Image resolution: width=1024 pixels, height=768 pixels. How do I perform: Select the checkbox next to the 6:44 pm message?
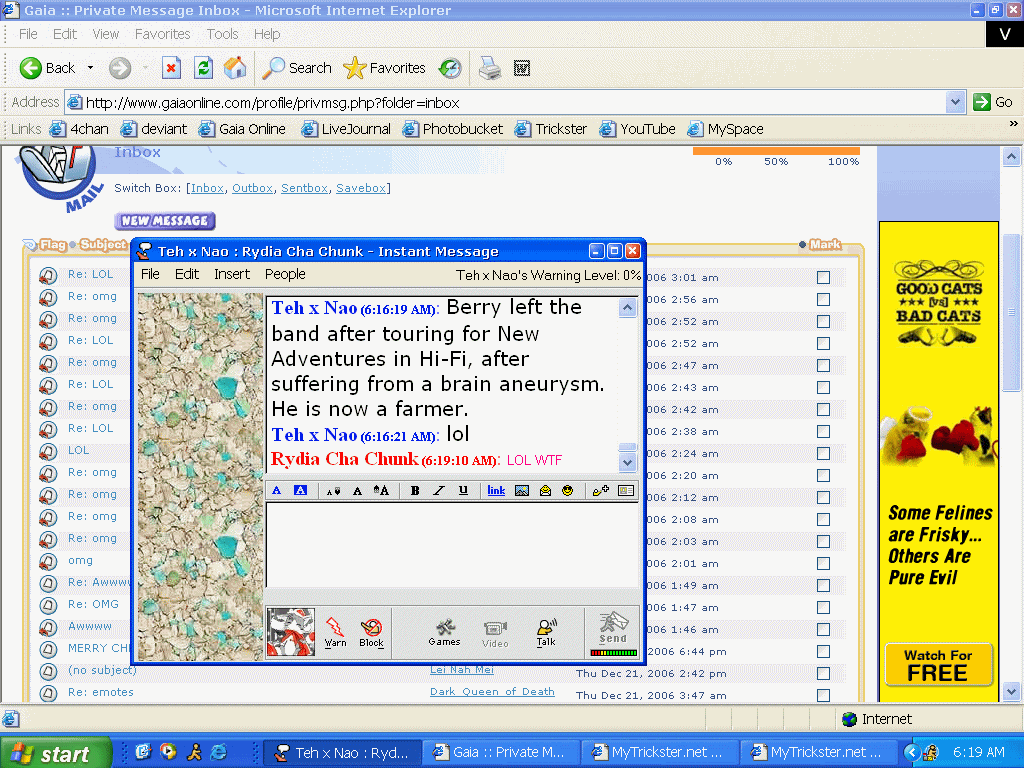824,652
